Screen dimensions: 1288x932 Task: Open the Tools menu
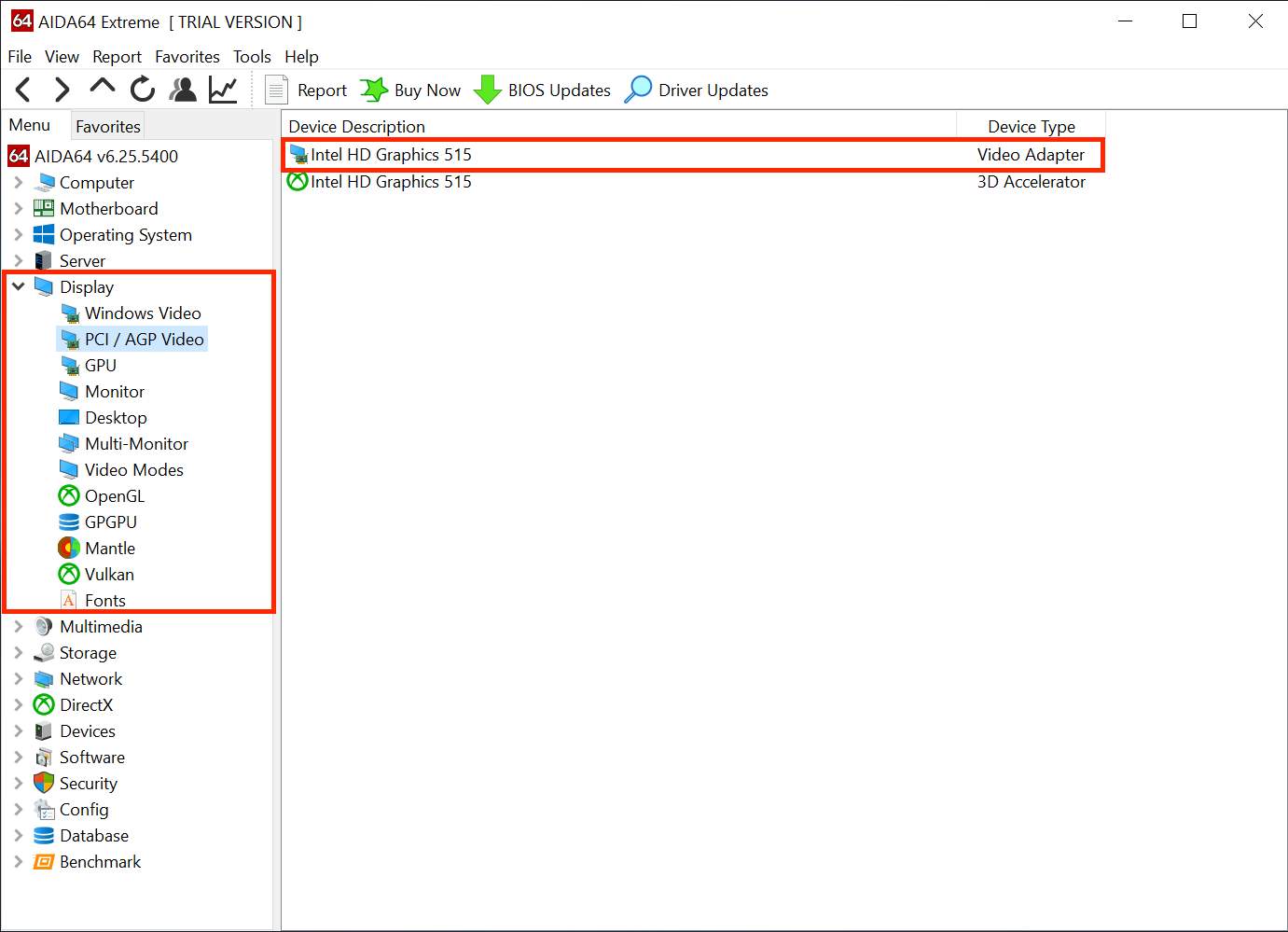pyautogui.click(x=252, y=57)
